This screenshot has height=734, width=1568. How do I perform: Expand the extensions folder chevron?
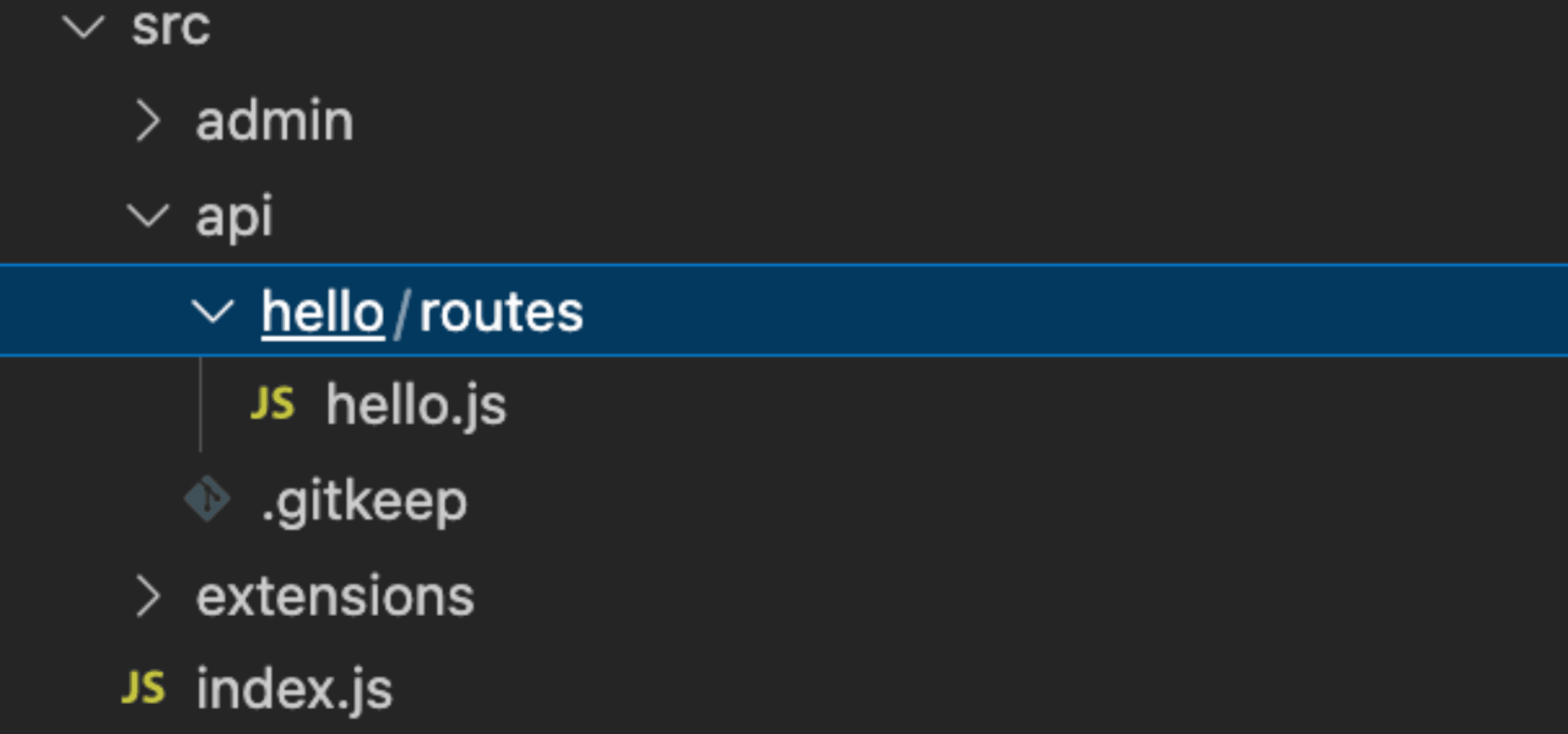click(x=148, y=596)
